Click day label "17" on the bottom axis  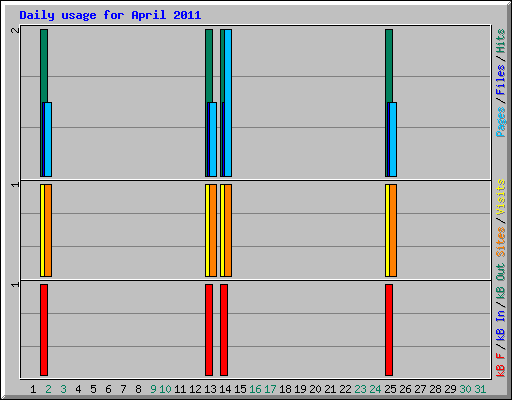pyautogui.click(x=270, y=389)
